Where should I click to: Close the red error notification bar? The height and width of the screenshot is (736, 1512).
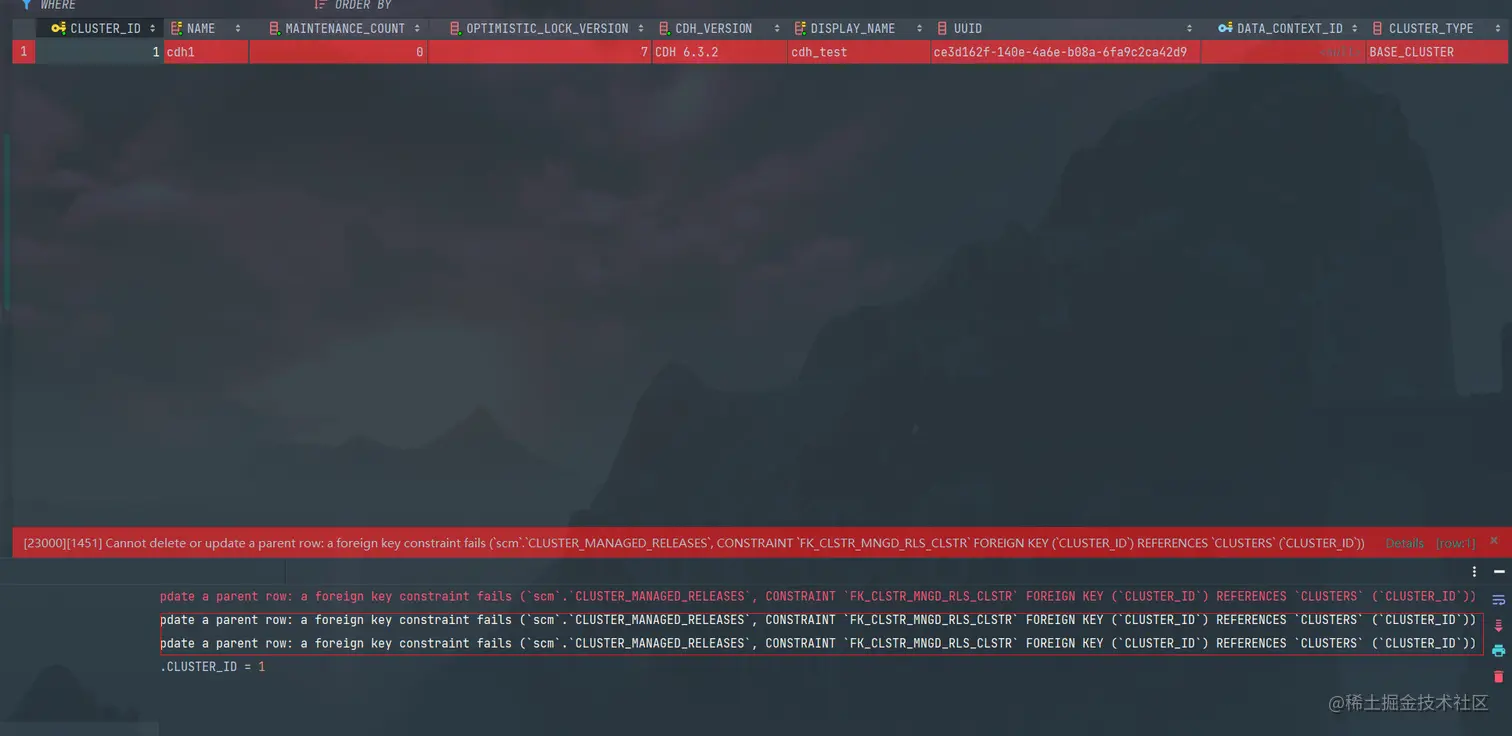[1495, 541]
